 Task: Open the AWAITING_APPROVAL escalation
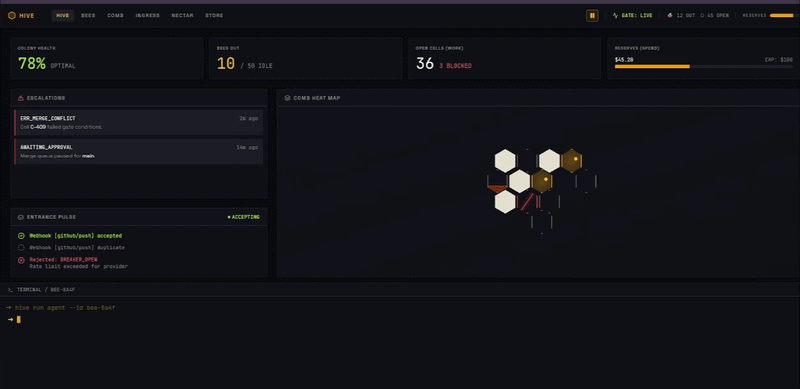coord(139,152)
